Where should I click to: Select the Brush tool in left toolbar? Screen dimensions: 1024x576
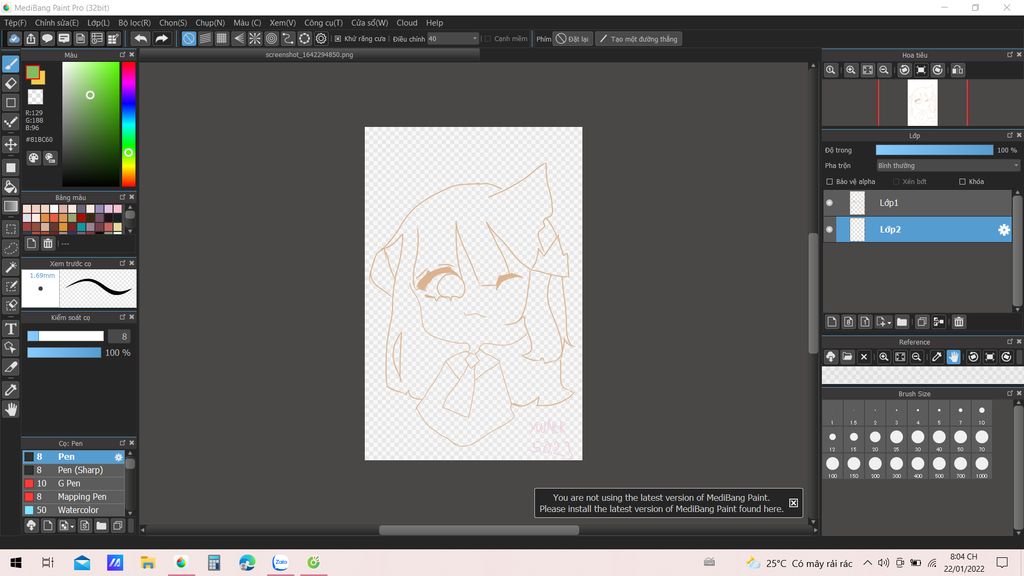coord(10,64)
